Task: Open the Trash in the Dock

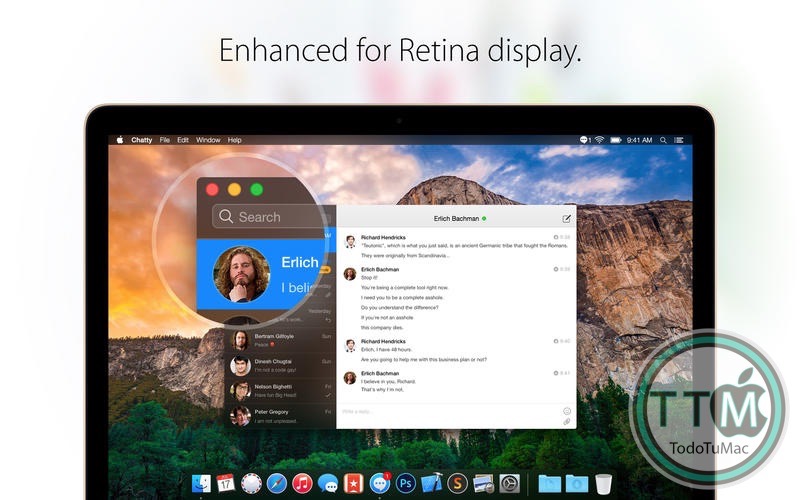Action: [604, 483]
